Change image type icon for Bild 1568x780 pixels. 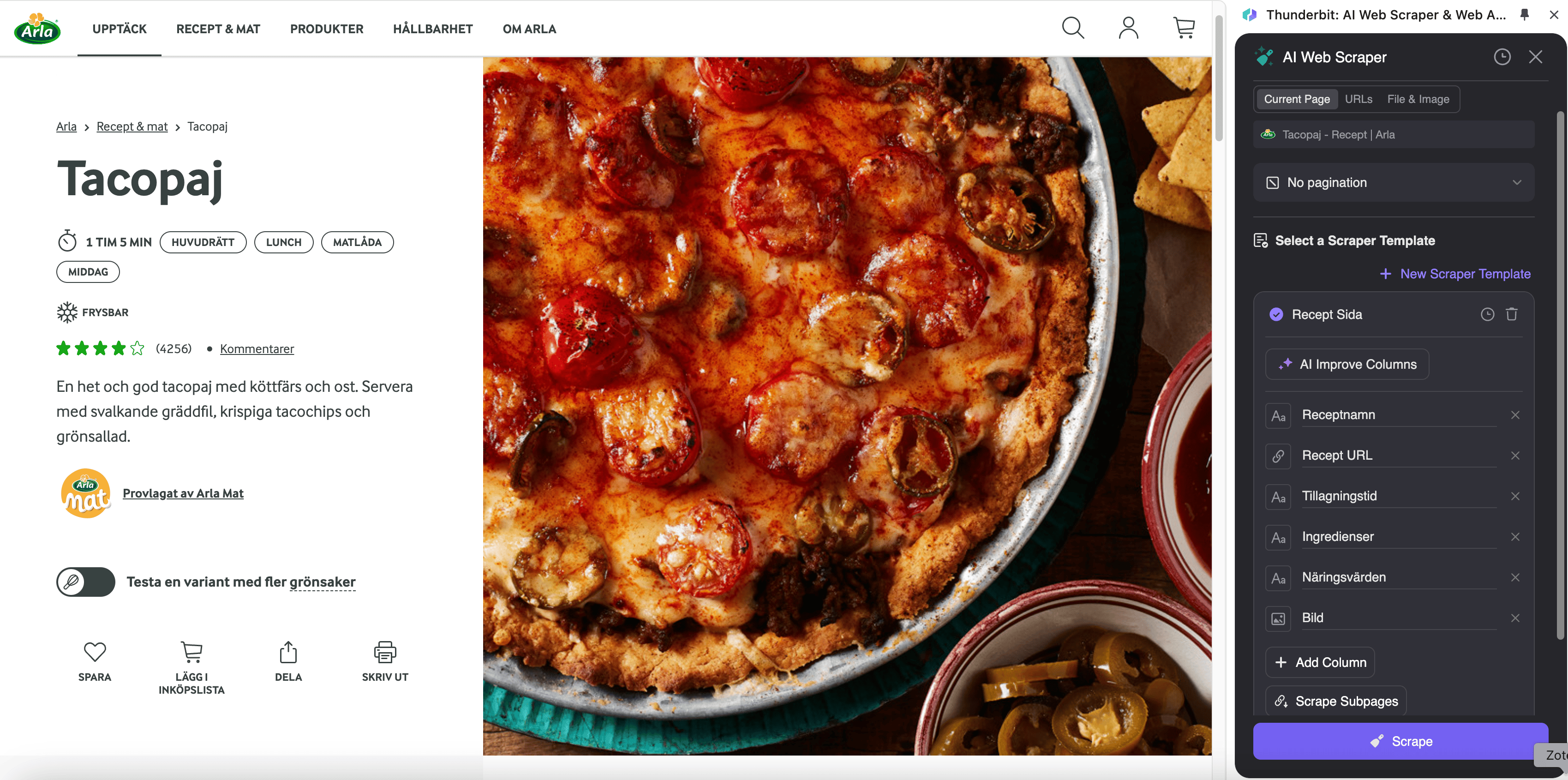(x=1278, y=618)
